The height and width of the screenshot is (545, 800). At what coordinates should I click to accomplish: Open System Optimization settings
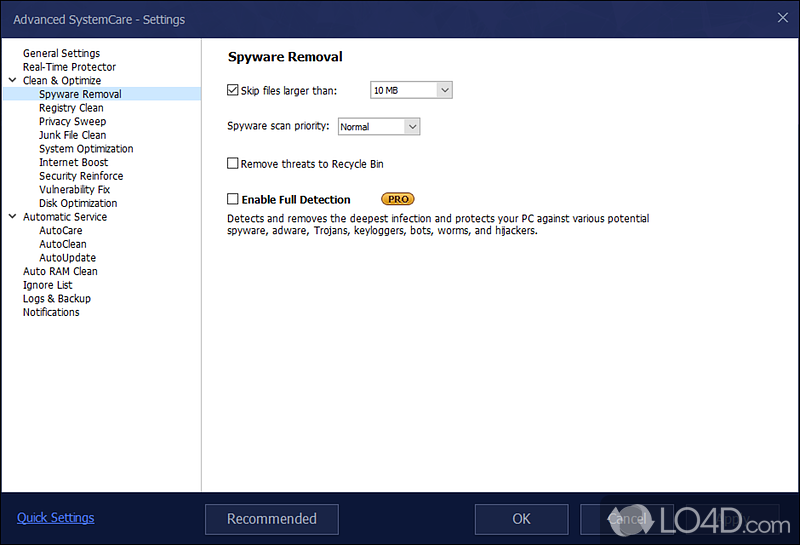click(x=86, y=148)
